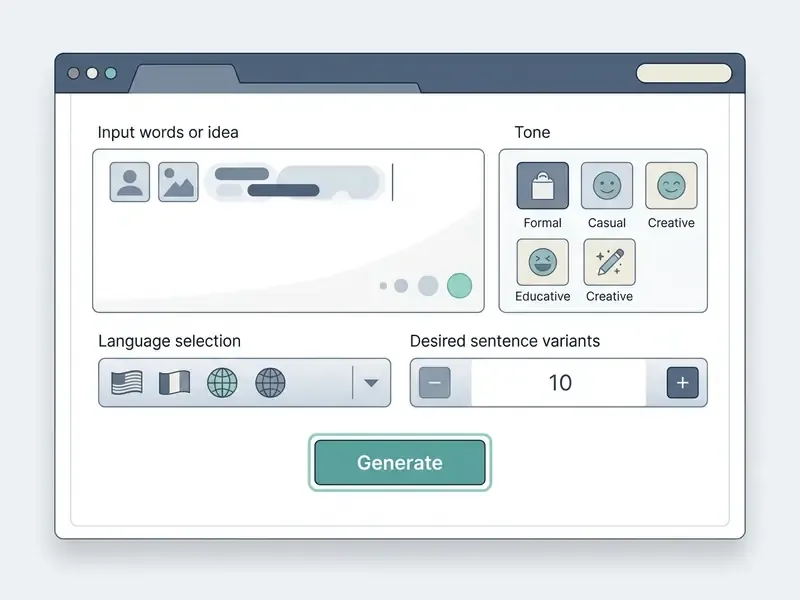Click the 'Formal' tone label
This screenshot has height=600, width=800.
(542, 223)
